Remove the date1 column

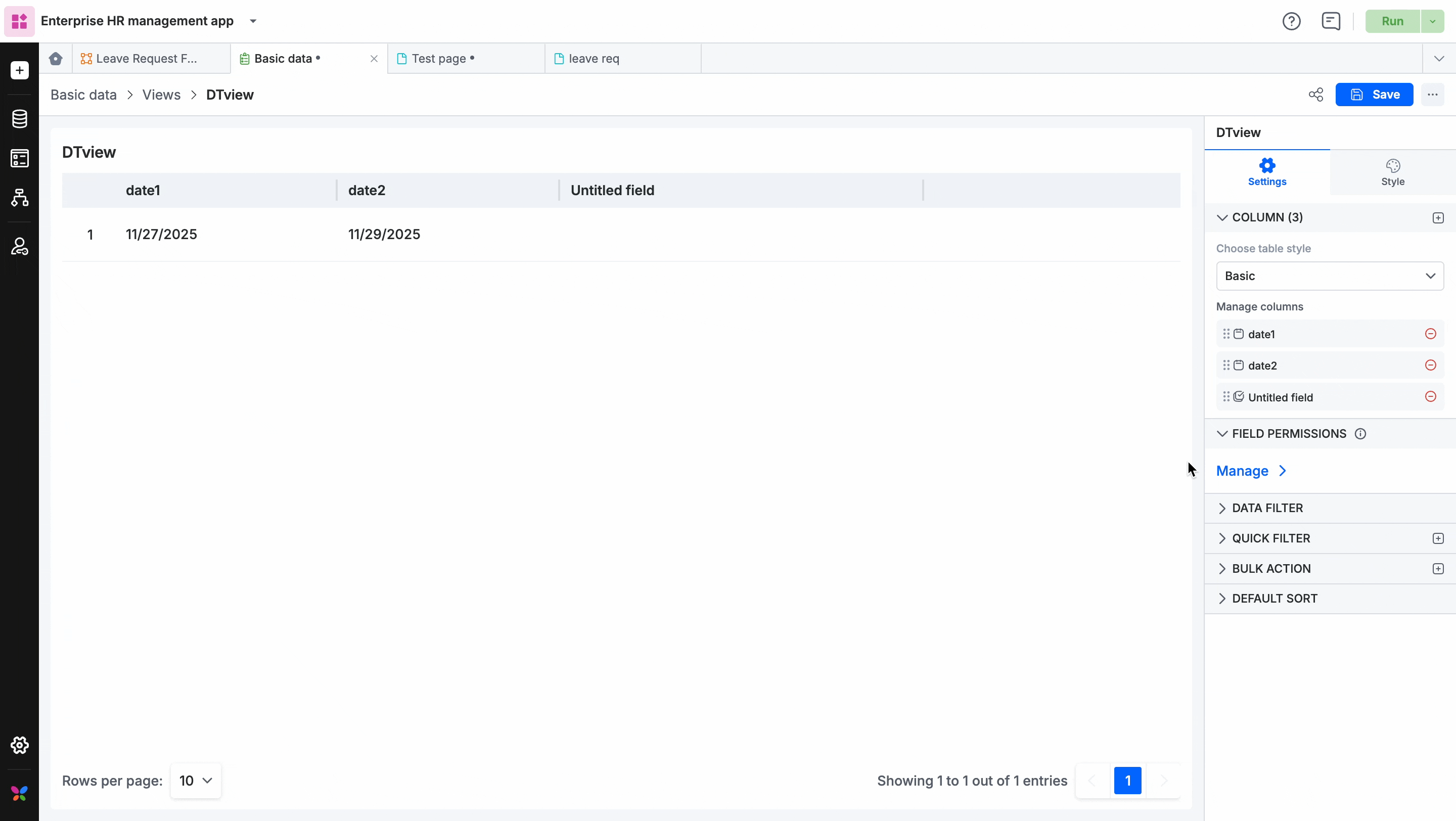1431,334
